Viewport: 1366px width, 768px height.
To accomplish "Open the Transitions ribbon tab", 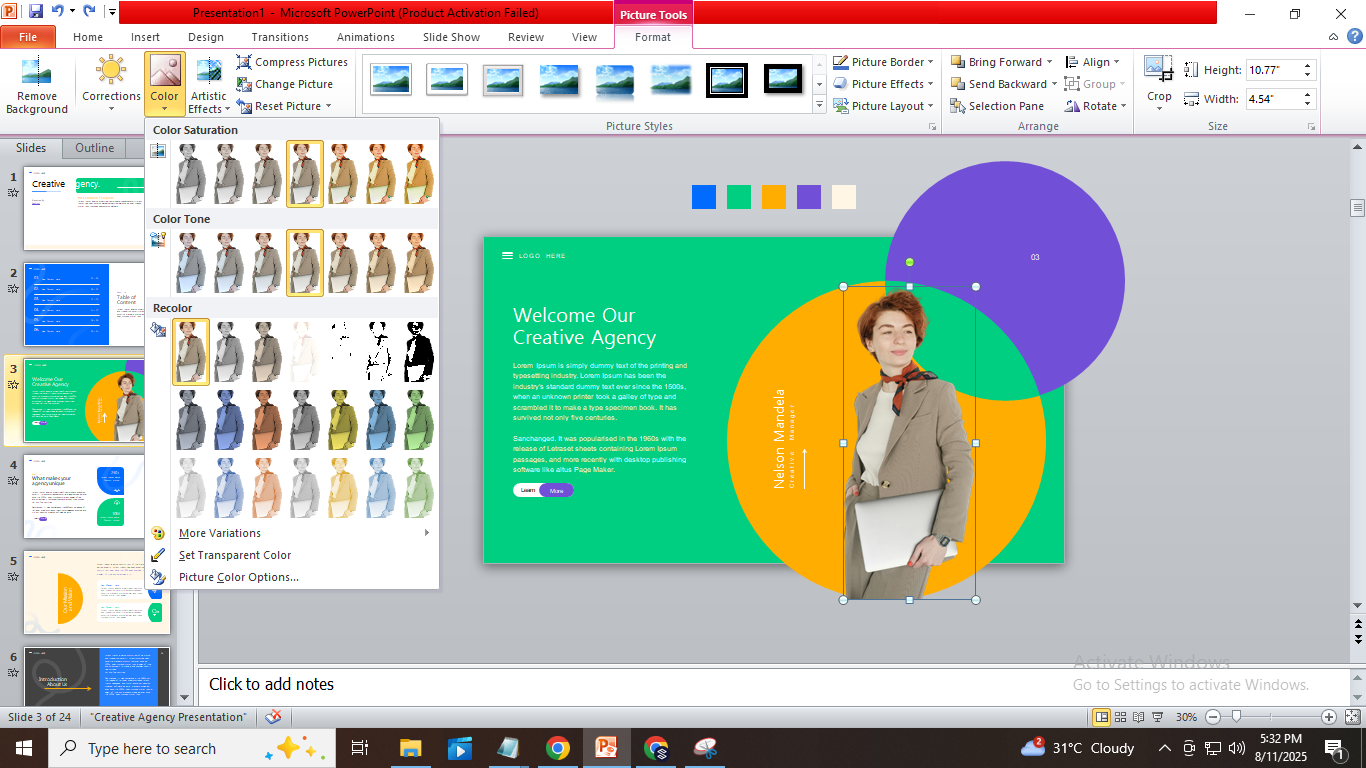I will [280, 37].
